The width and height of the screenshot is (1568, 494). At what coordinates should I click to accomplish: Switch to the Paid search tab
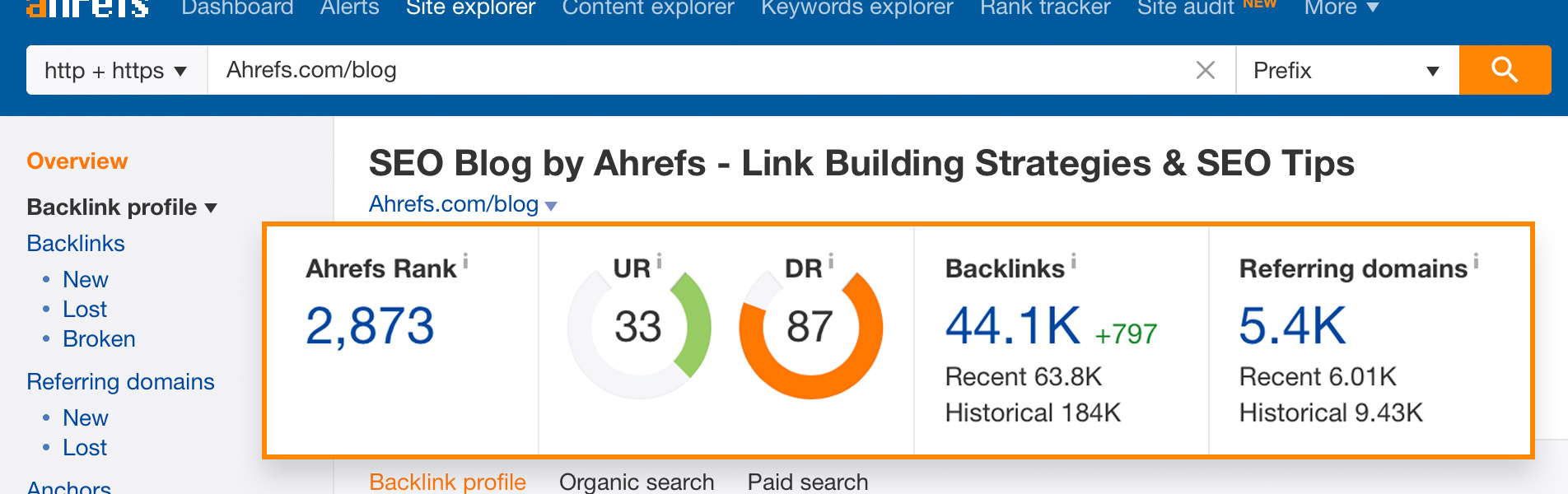[808, 482]
